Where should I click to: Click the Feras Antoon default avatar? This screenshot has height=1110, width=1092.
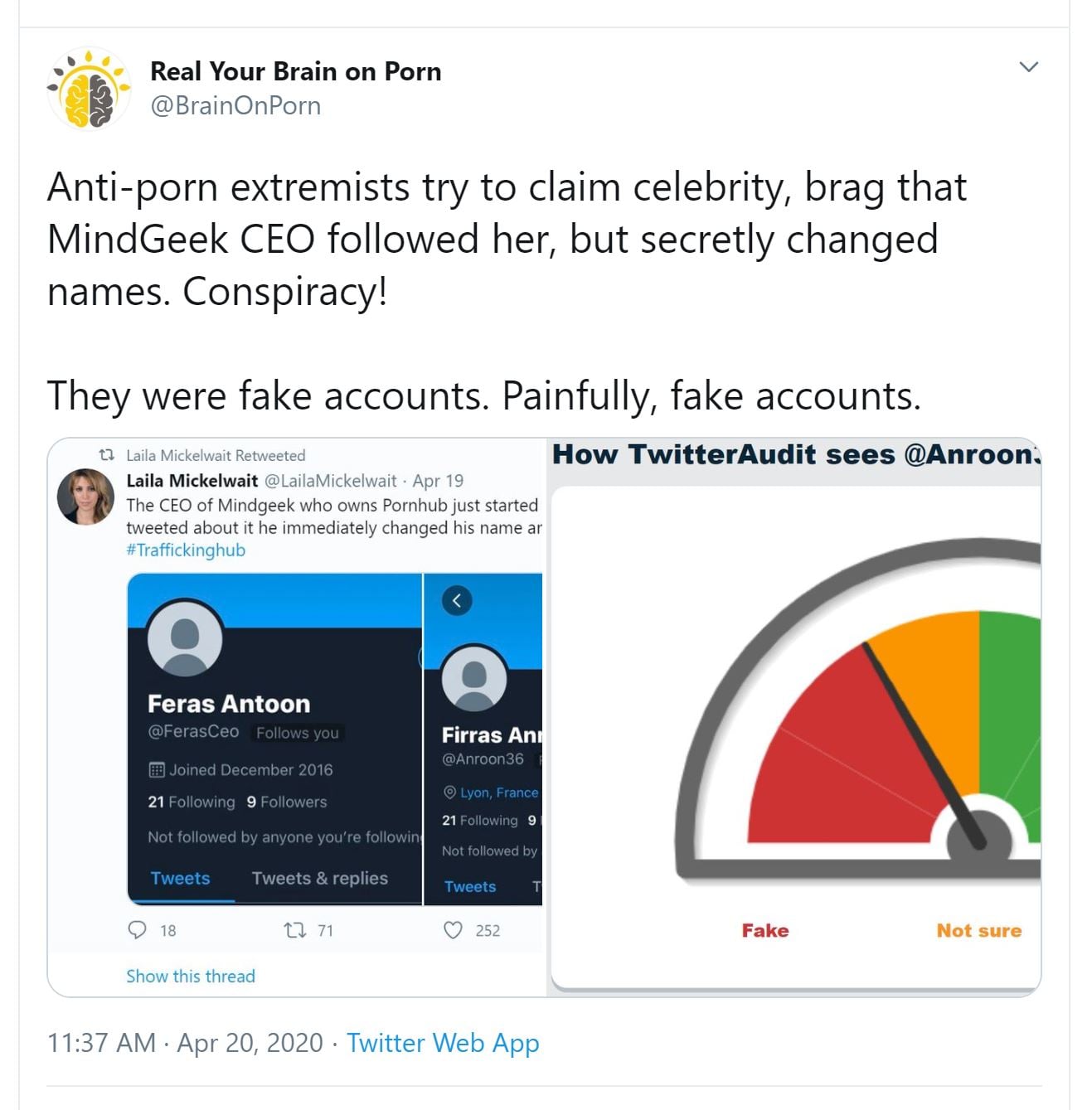pos(185,638)
